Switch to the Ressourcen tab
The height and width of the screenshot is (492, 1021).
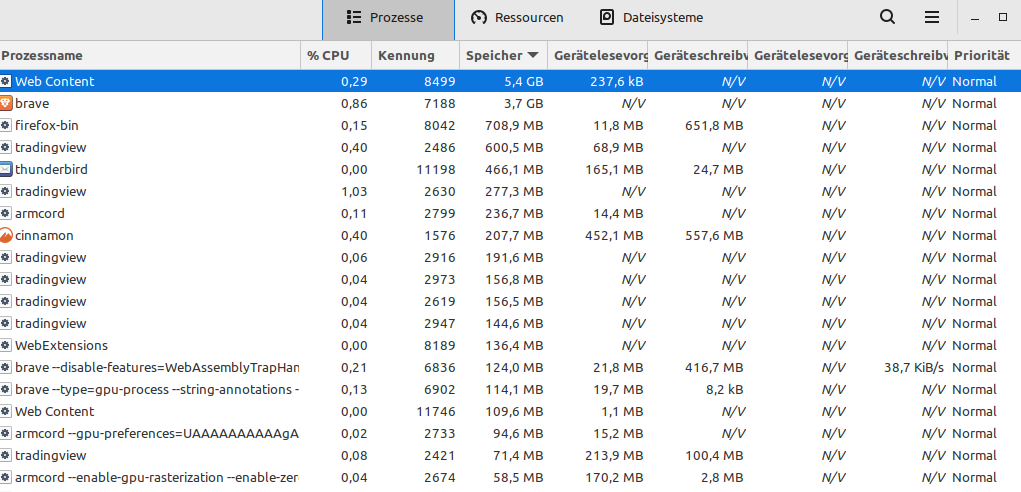point(518,20)
